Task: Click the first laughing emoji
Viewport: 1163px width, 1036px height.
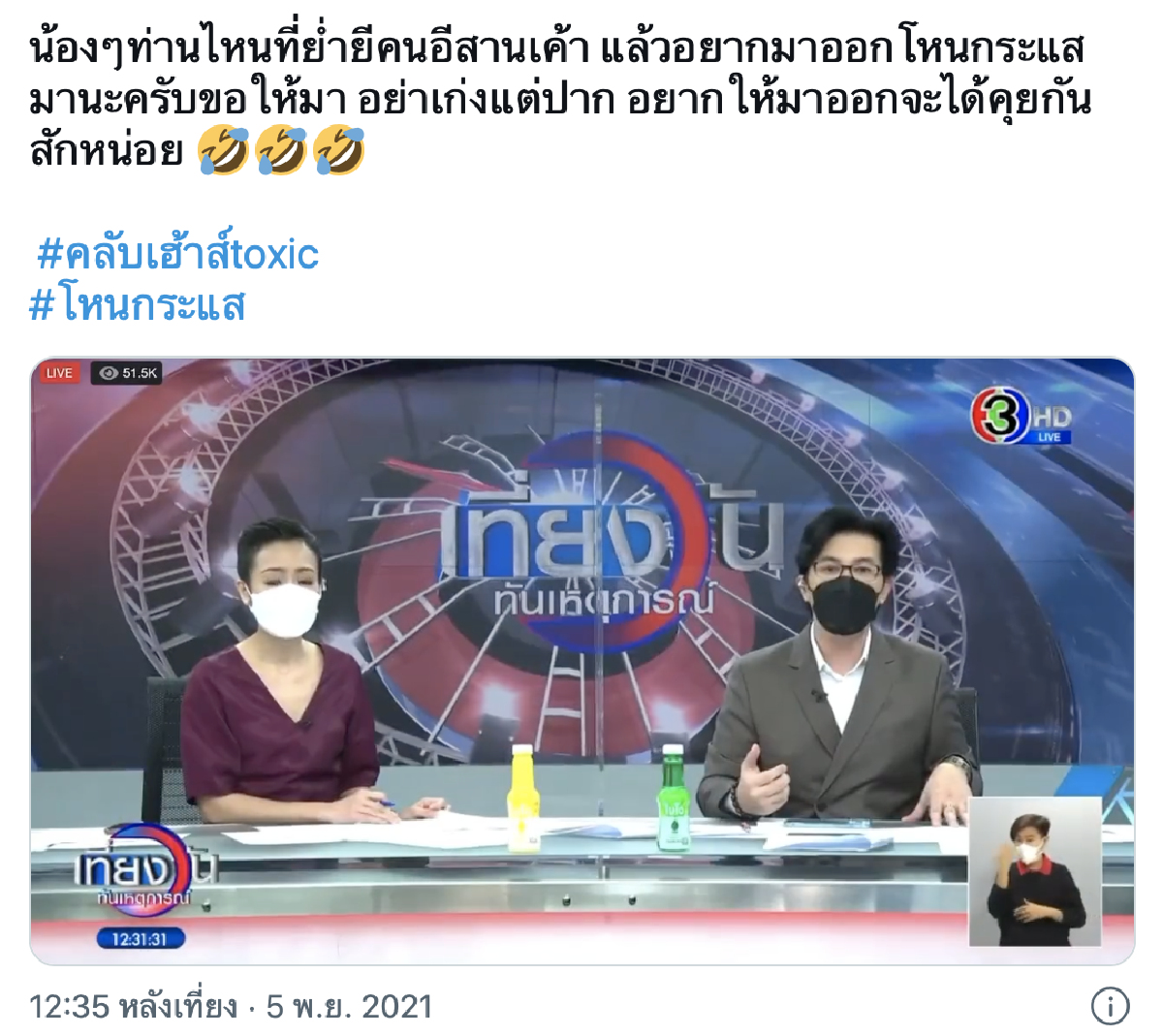Action: (x=222, y=151)
